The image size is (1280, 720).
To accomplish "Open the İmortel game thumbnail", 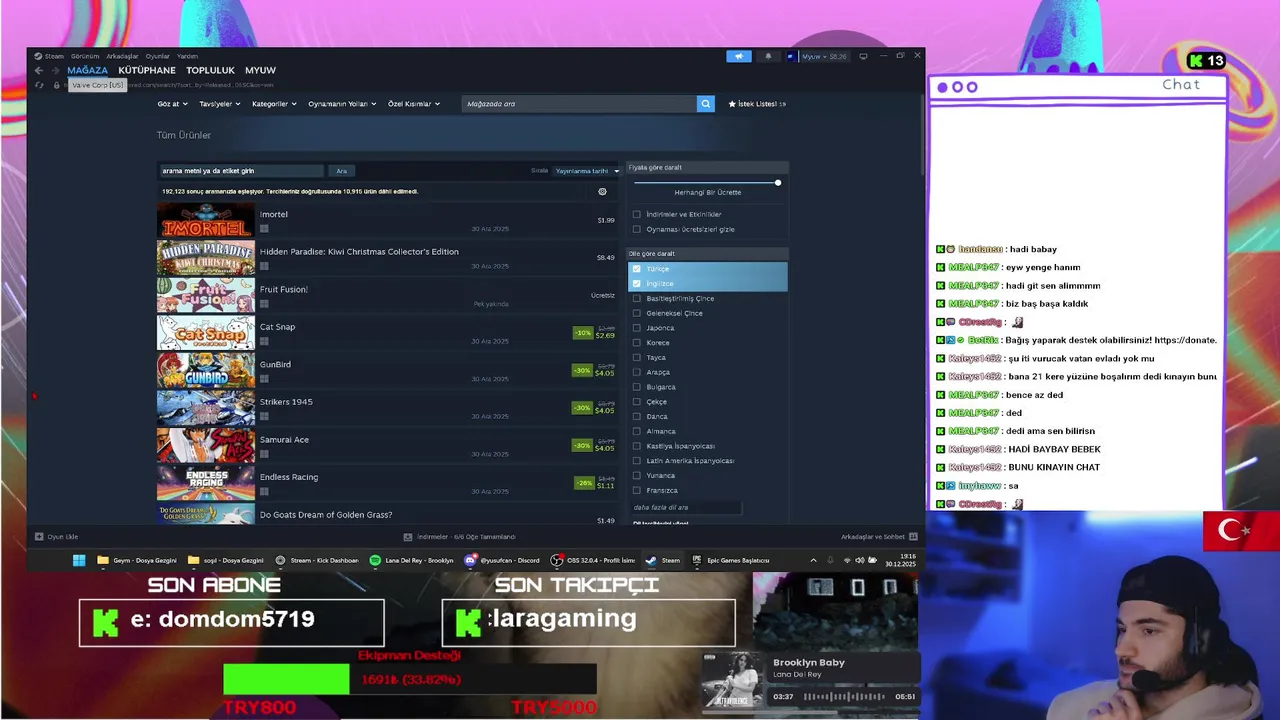I will (x=206, y=221).
